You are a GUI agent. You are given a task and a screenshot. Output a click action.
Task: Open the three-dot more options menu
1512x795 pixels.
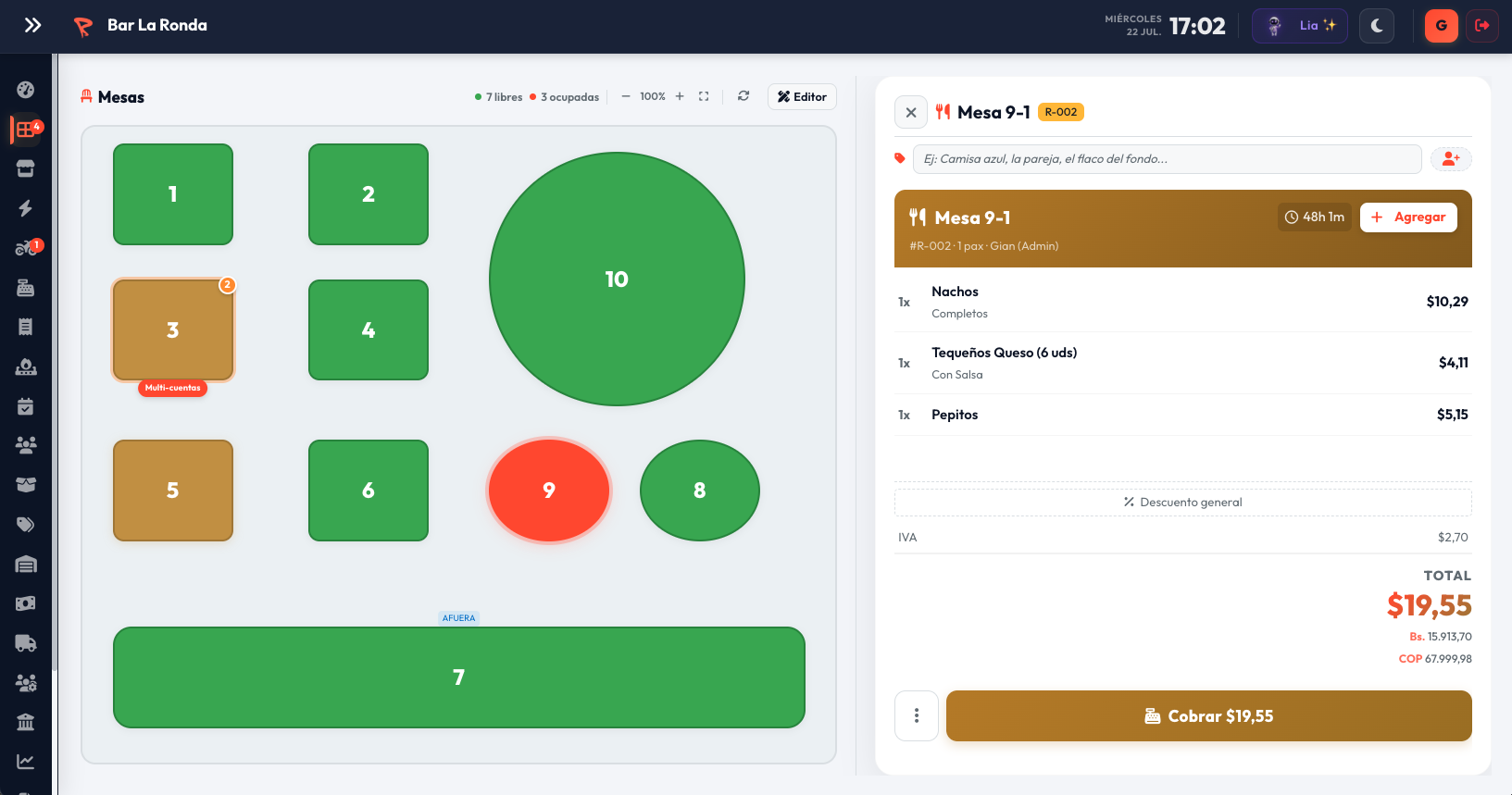pos(917,715)
